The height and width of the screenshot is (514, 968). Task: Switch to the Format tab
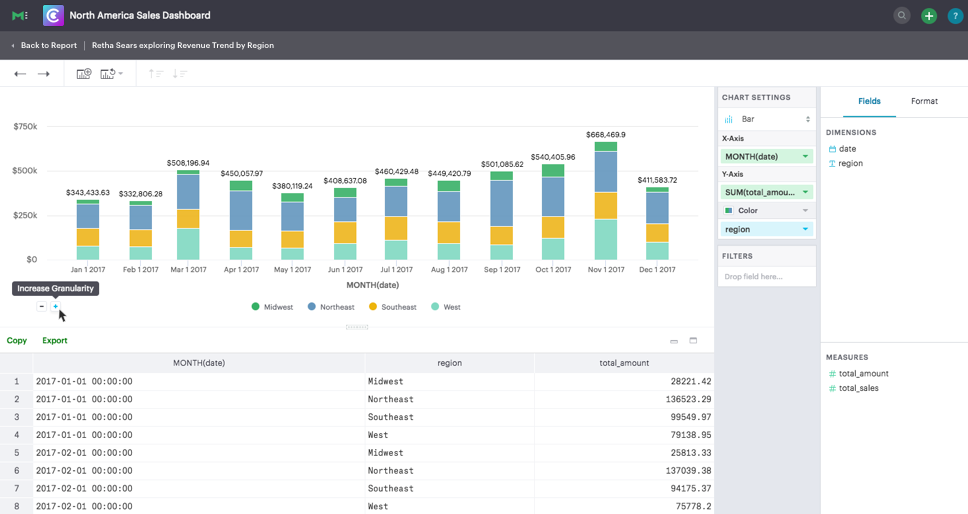click(x=924, y=101)
